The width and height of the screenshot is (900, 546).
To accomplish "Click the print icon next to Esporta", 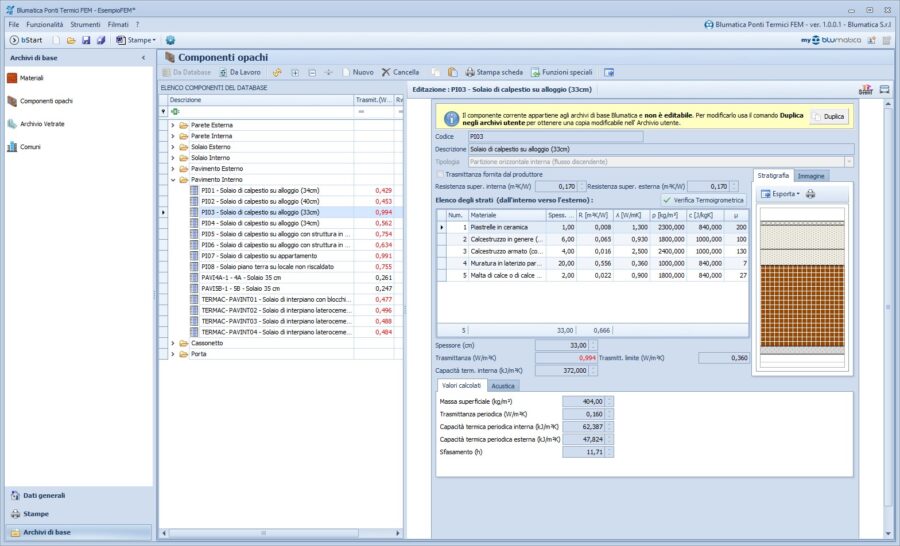I will click(811, 194).
